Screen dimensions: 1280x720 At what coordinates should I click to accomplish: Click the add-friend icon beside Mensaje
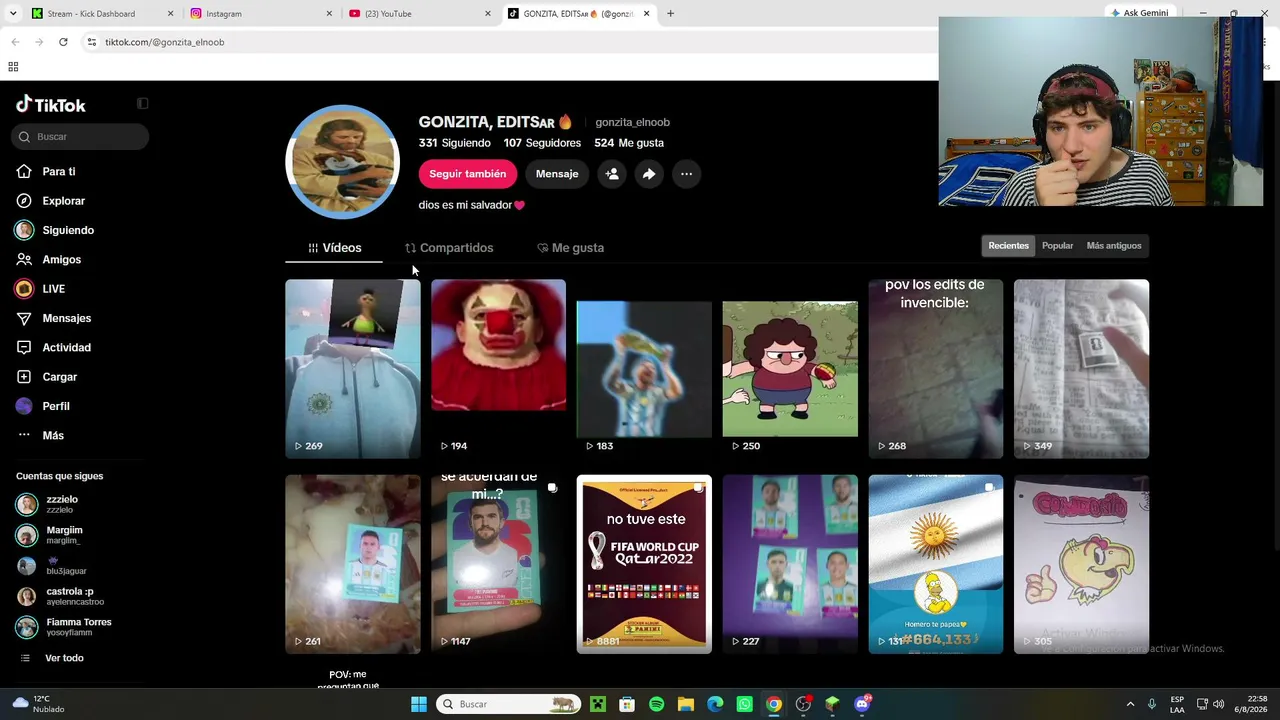[x=612, y=174]
